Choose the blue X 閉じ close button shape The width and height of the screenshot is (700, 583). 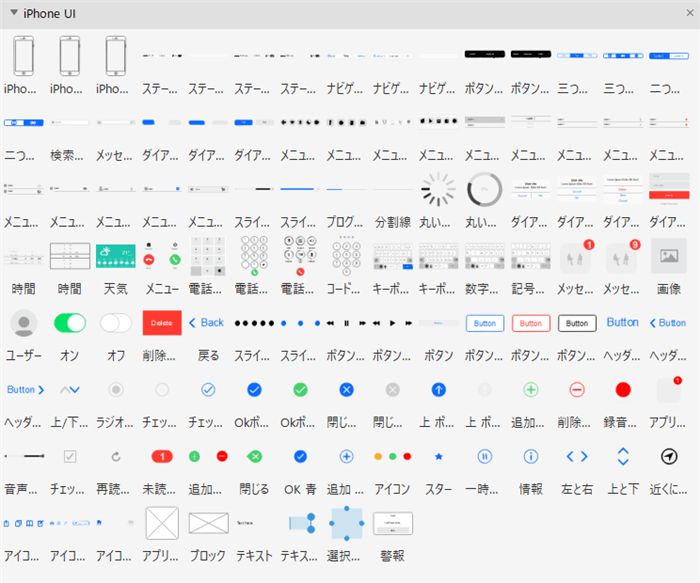346,390
